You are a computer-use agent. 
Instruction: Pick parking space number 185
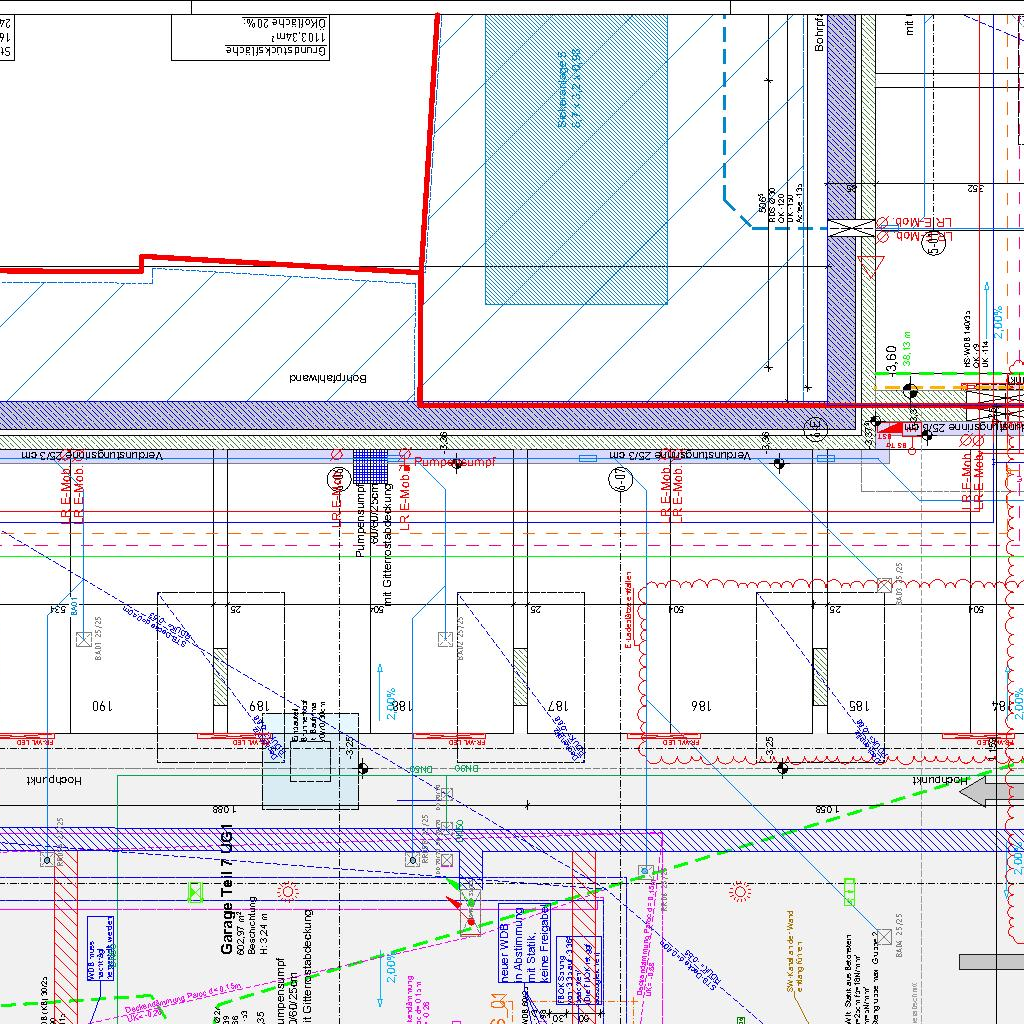tap(857, 705)
